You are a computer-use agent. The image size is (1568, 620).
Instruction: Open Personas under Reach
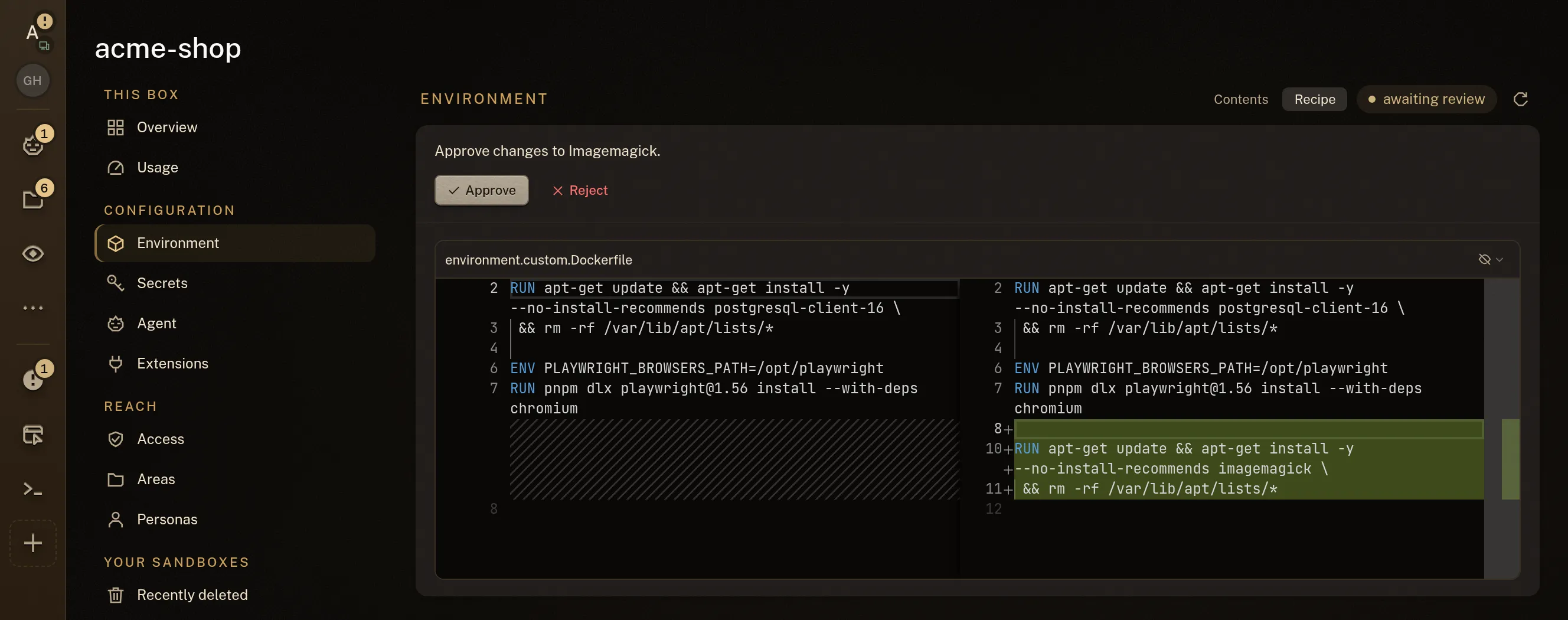point(235,520)
